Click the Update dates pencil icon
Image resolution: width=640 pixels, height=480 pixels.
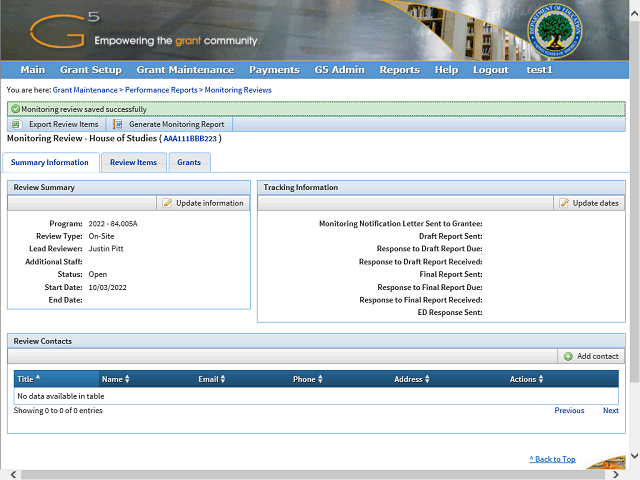[564, 203]
